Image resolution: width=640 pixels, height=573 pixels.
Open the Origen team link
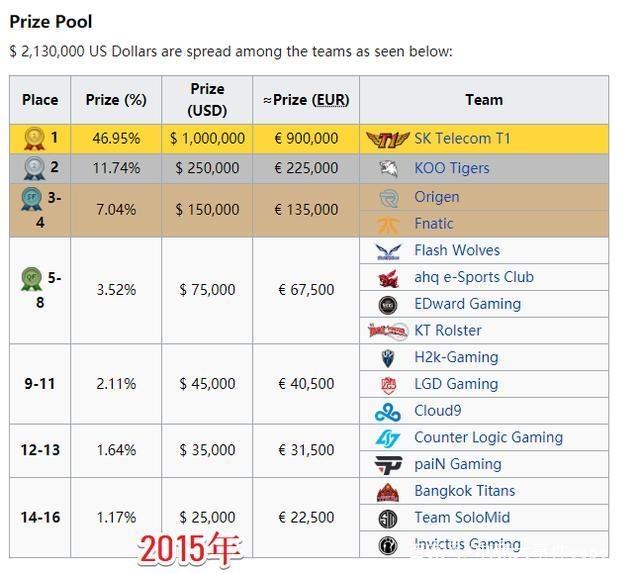pos(437,197)
